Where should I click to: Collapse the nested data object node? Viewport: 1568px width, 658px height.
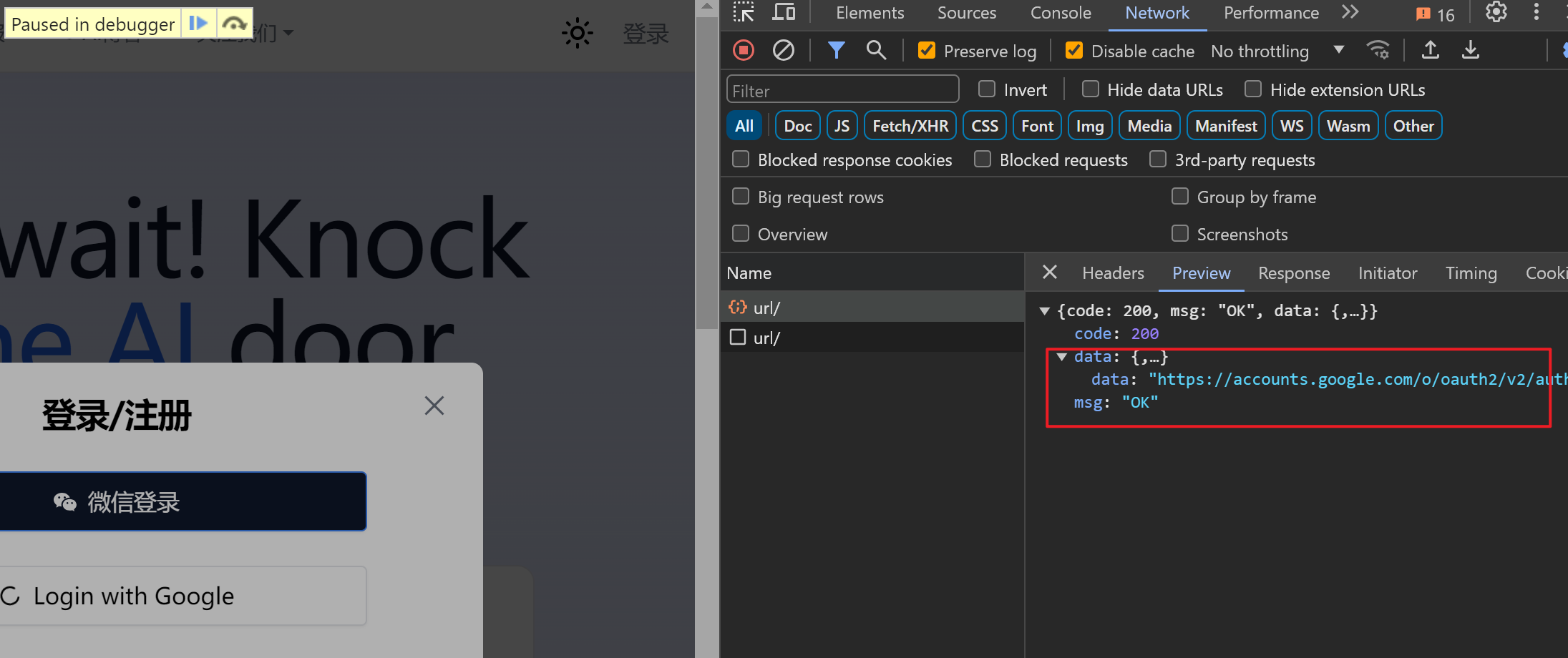click(x=1062, y=357)
